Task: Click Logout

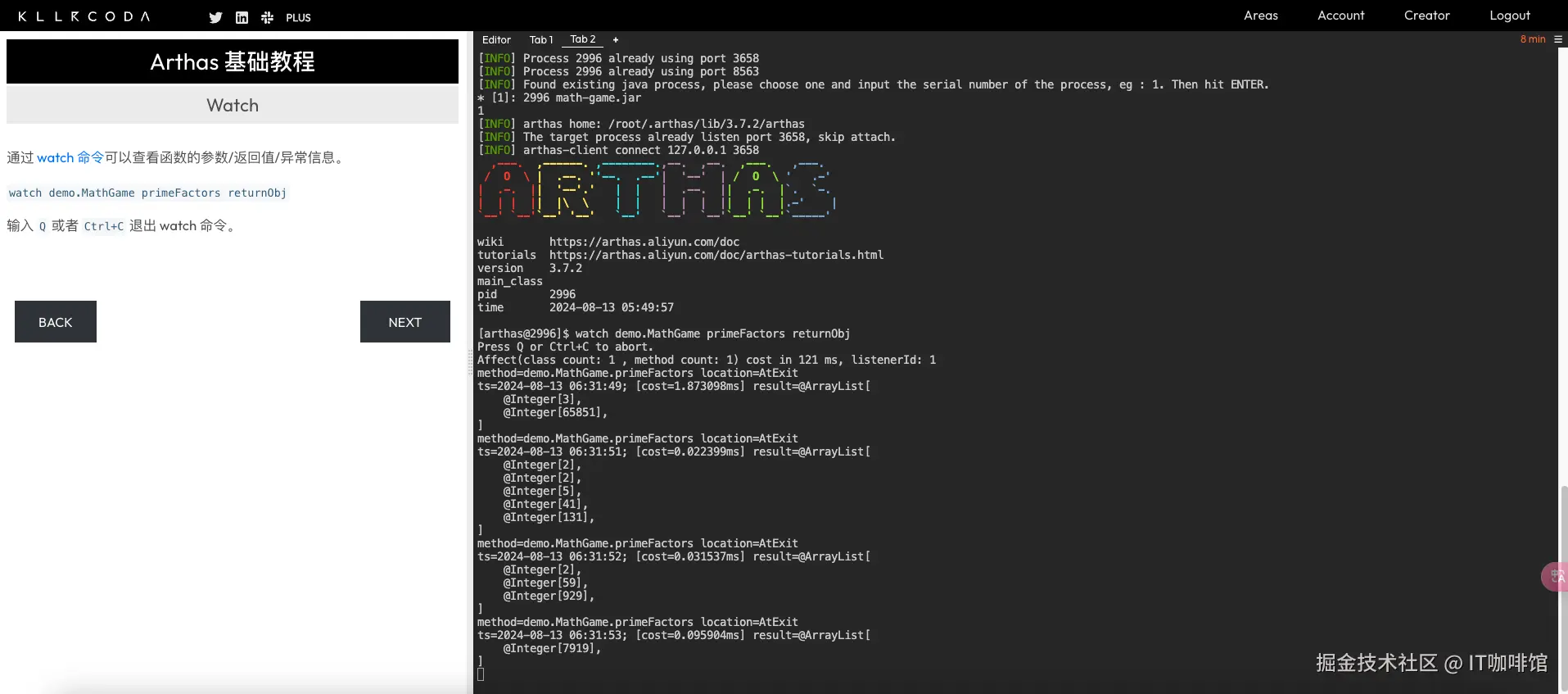Action: click(x=1510, y=16)
